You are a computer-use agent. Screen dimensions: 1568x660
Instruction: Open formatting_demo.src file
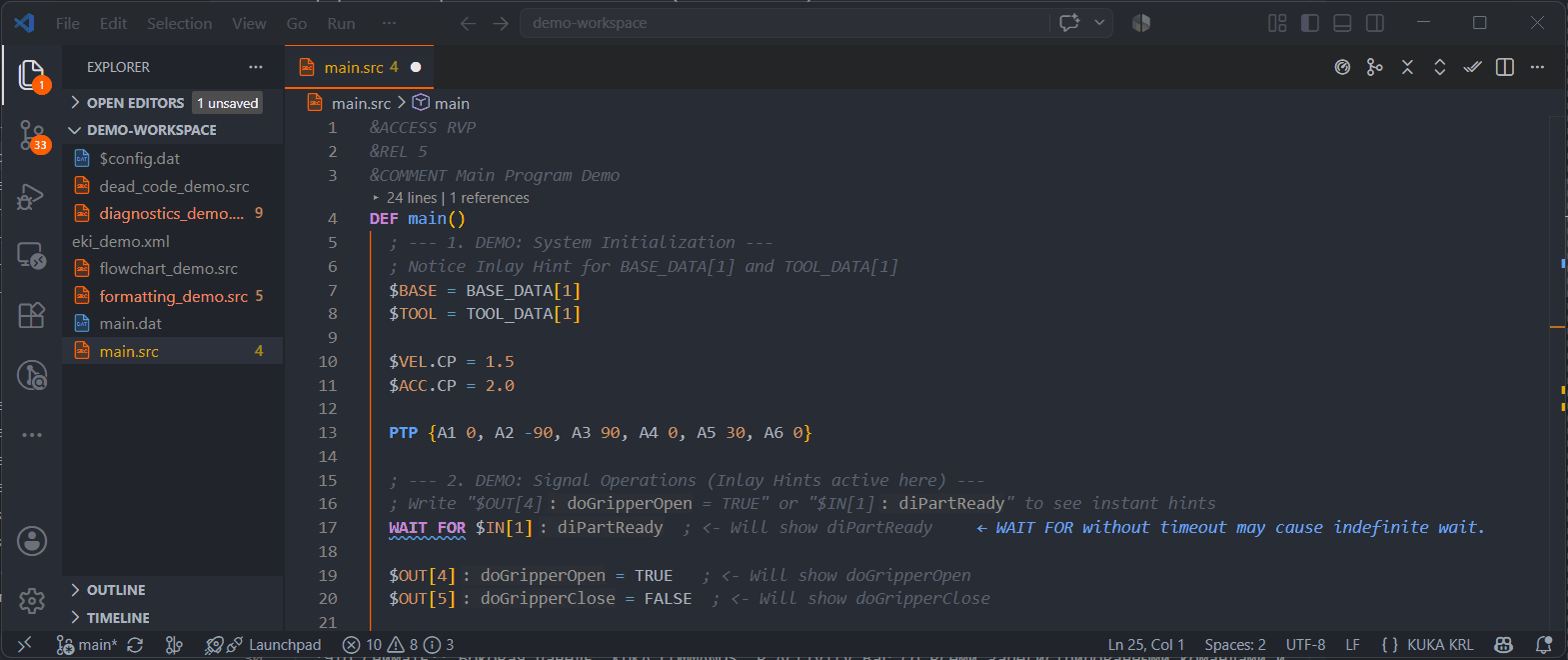pos(173,296)
